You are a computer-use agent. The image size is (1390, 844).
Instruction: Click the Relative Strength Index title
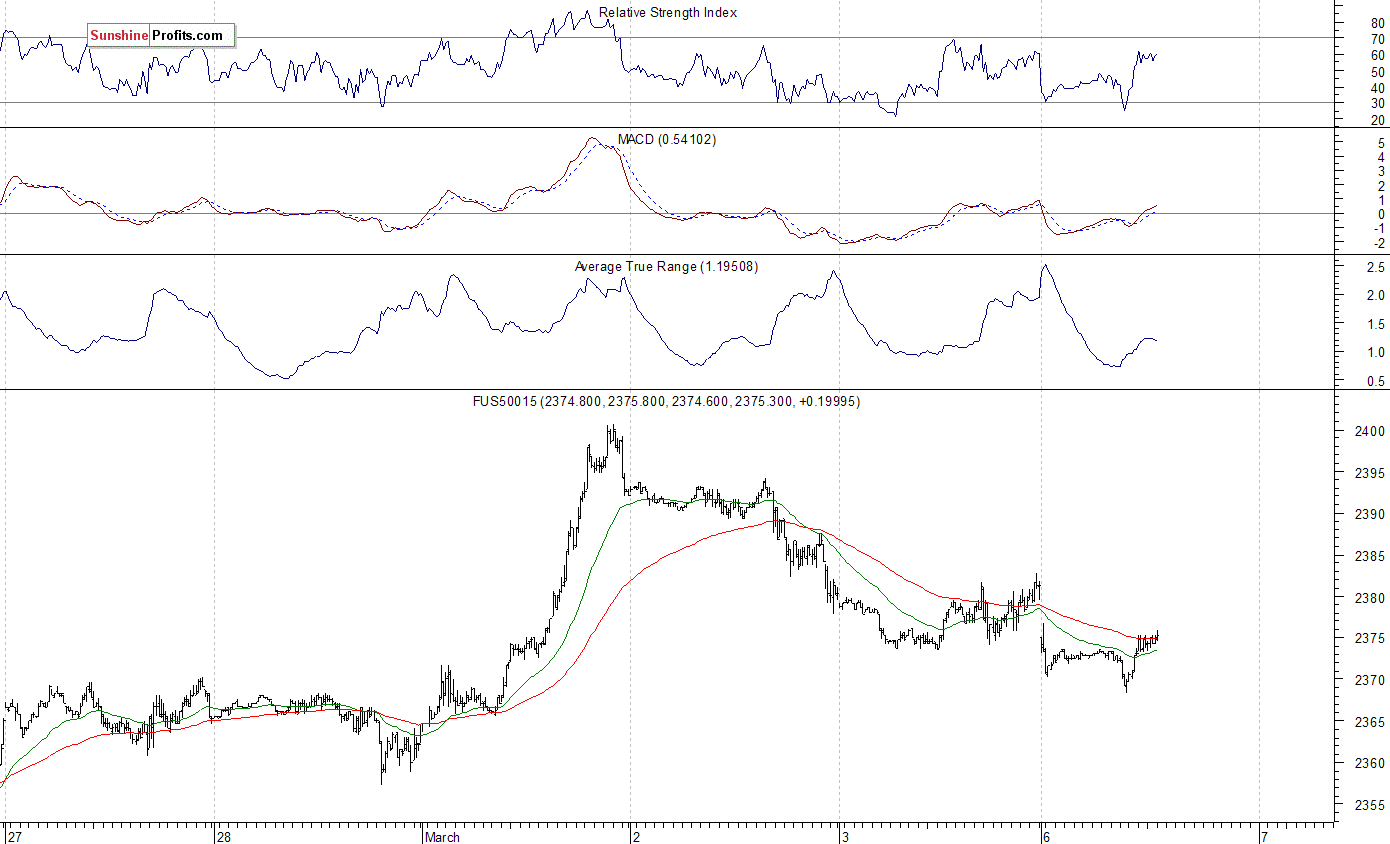pos(668,13)
